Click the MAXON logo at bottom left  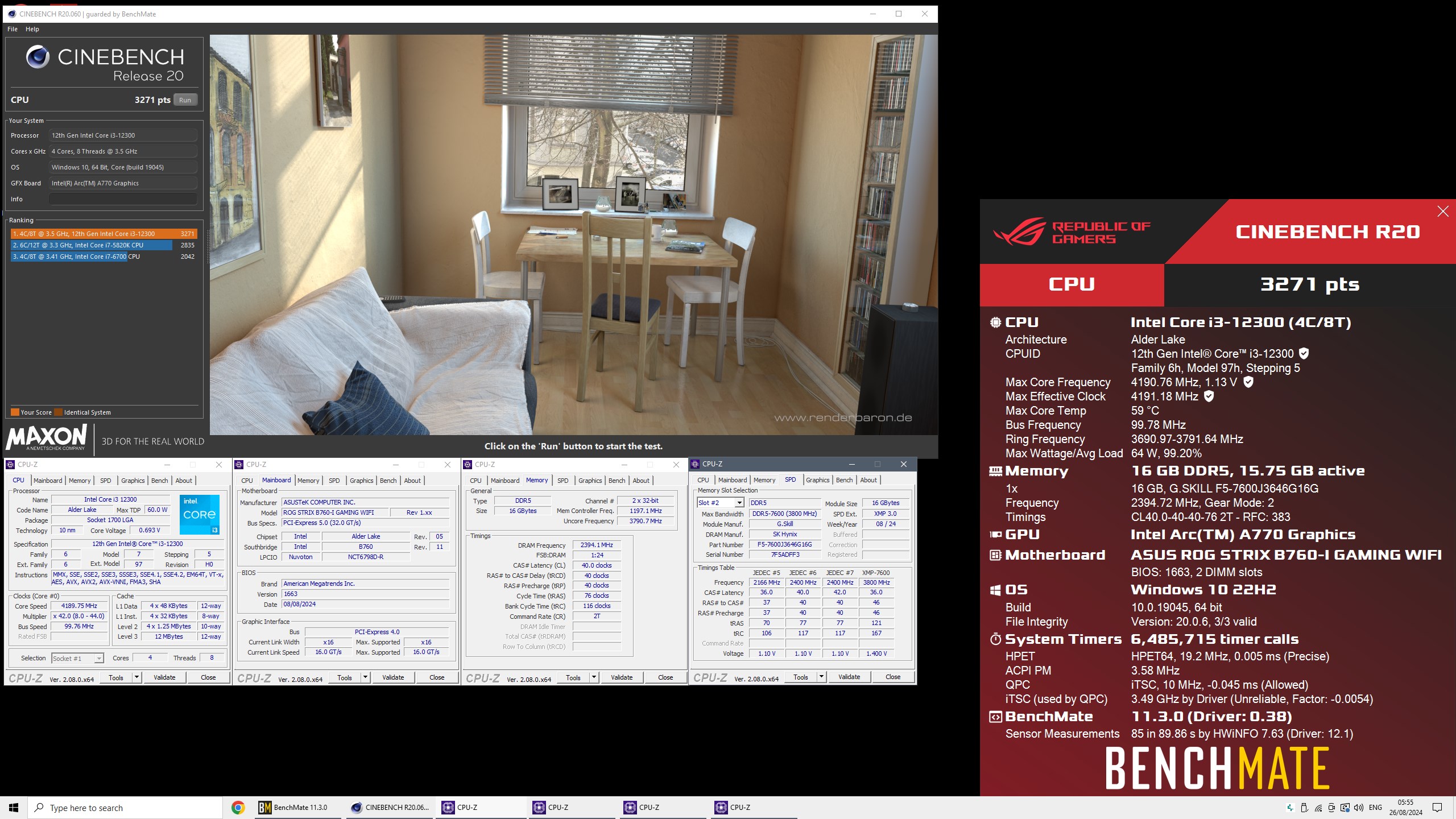click(x=46, y=438)
